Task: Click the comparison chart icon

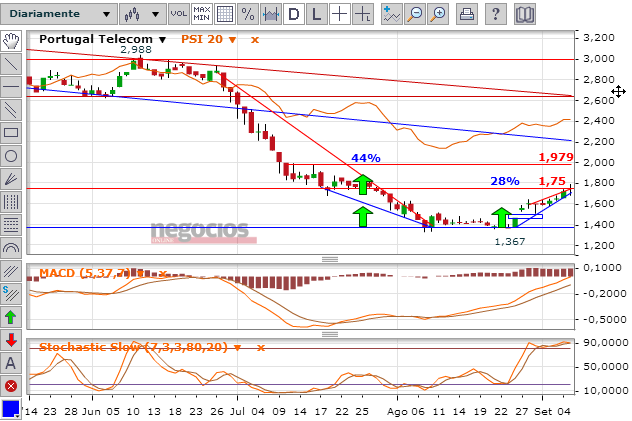Action: 271,14
